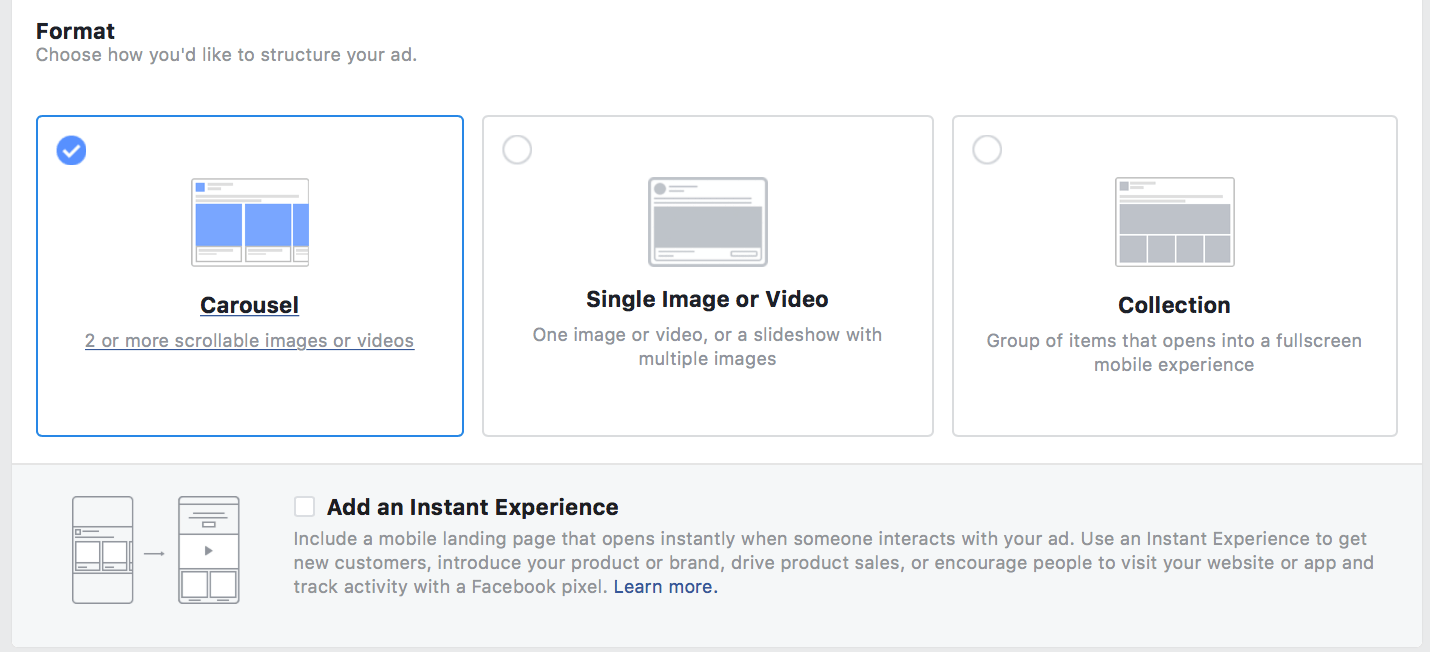1430x652 pixels.
Task: Click the Collection layout illustration icon
Action: (1175, 222)
